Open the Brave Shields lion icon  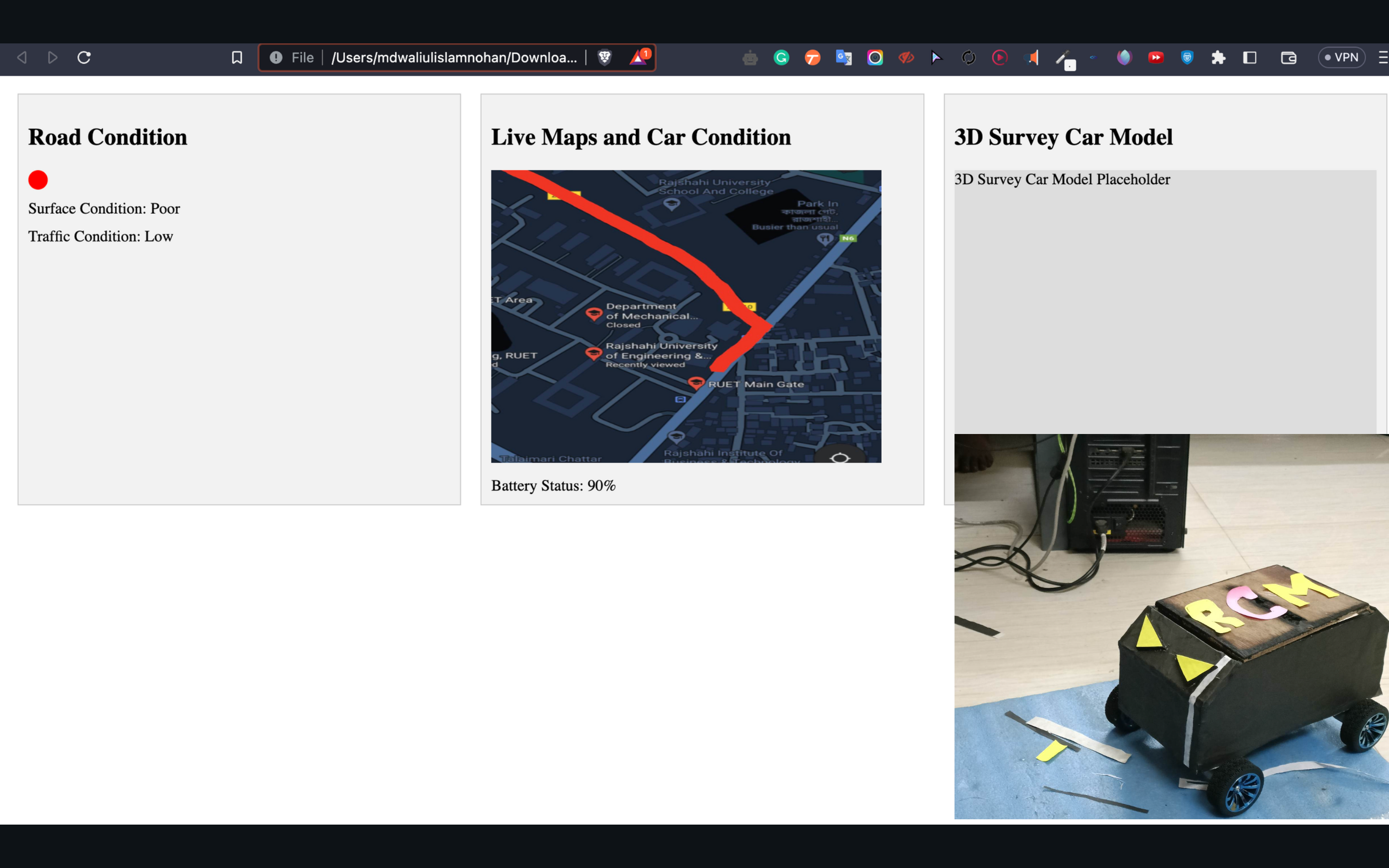coord(604,57)
